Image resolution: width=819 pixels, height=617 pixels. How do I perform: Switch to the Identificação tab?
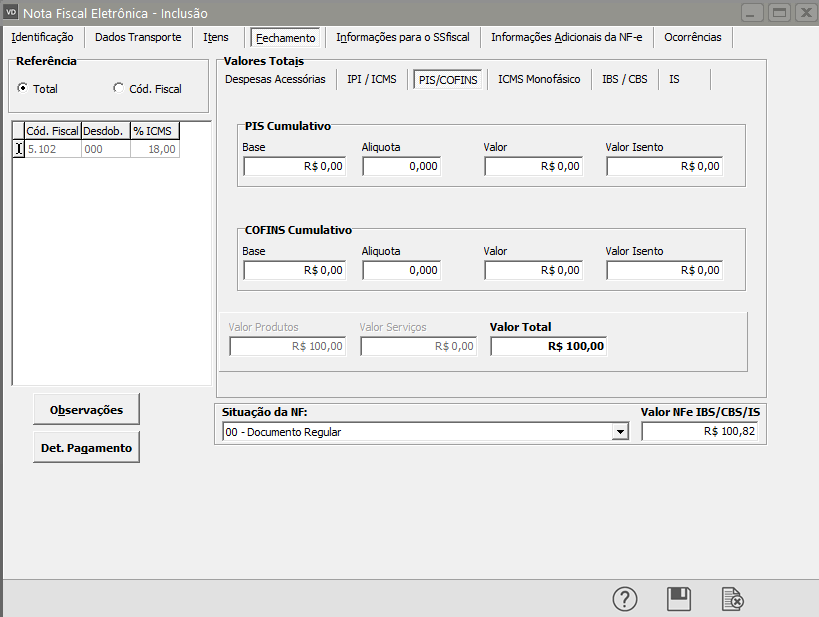pos(42,37)
